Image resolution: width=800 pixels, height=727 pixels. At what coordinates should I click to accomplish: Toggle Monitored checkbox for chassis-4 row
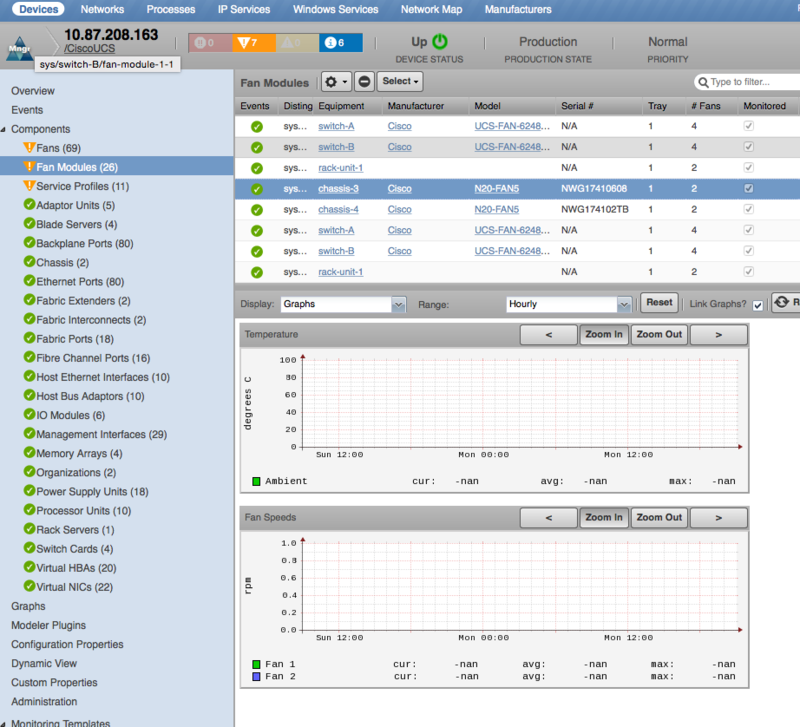748,209
